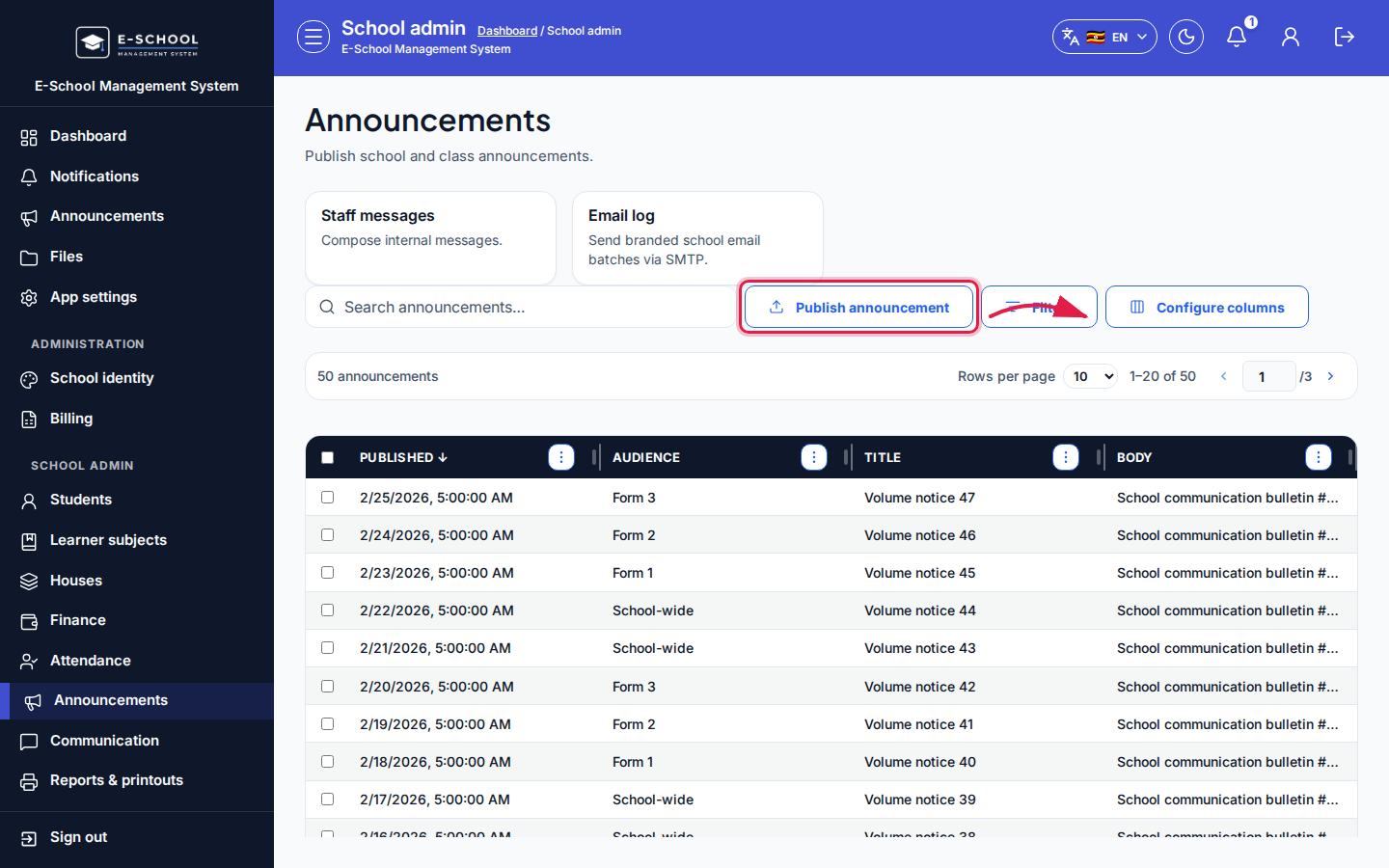The image size is (1389, 868).
Task: Click the E-School logo
Action: tap(137, 41)
